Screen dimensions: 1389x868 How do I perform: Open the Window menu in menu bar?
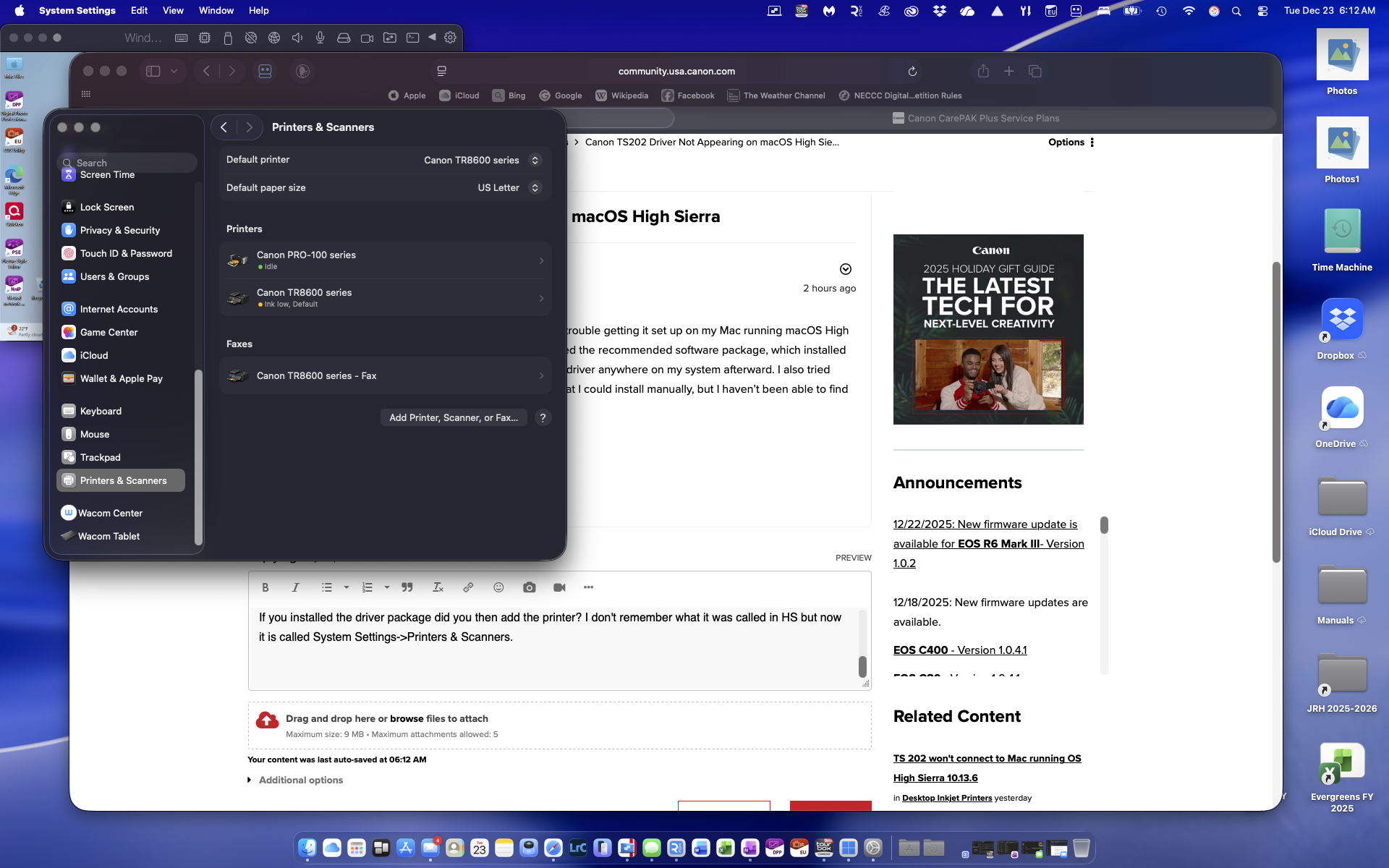[216, 10]
